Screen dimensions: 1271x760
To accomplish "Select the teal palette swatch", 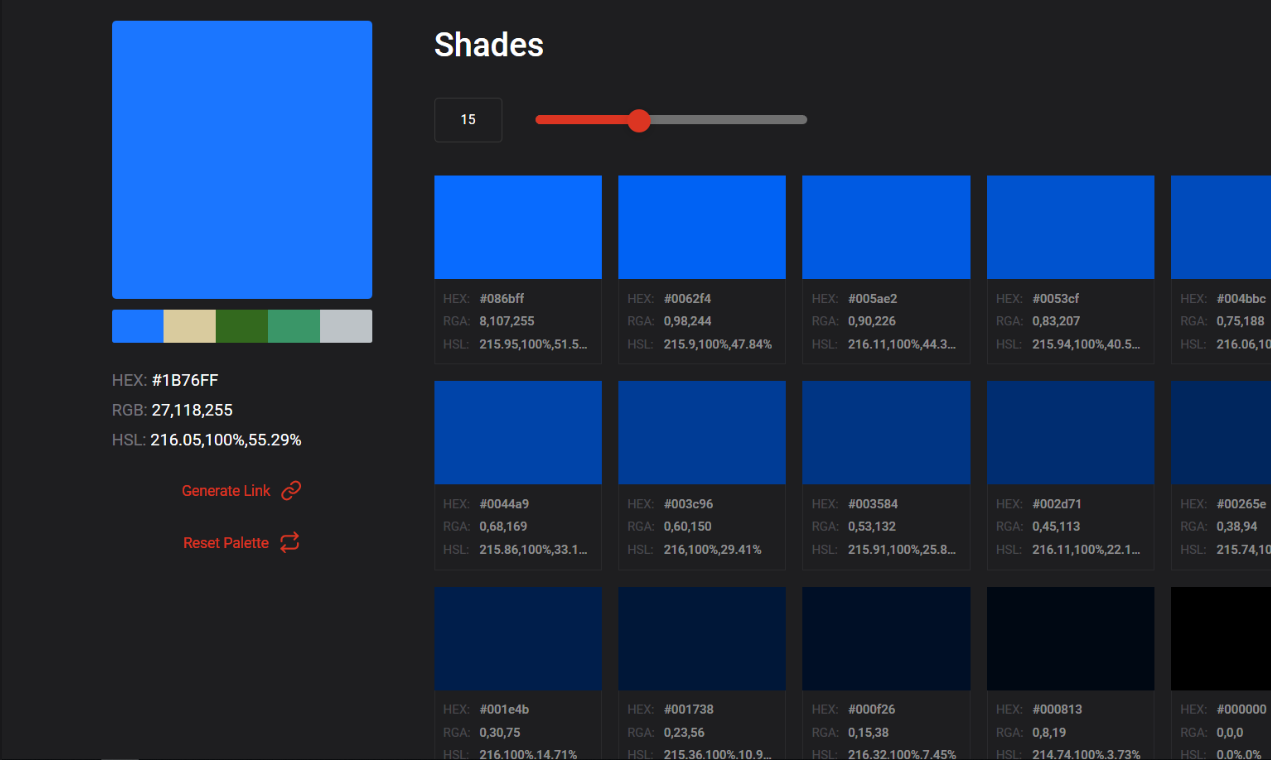I will click(293, 326).
